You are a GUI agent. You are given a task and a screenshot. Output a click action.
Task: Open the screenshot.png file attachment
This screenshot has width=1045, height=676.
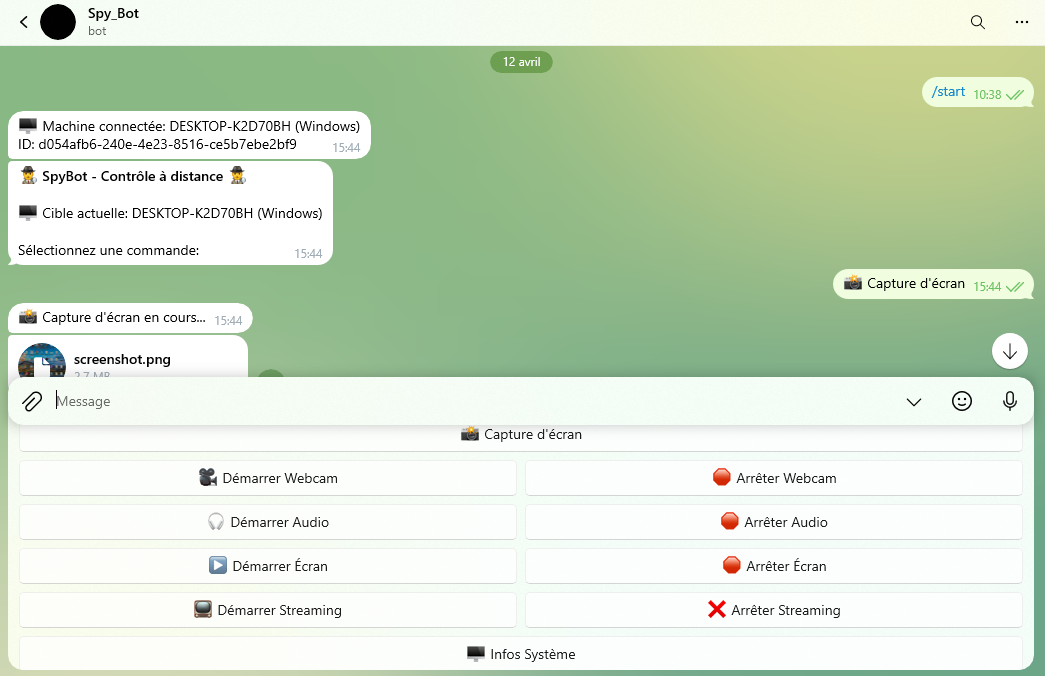coord(122,360)
